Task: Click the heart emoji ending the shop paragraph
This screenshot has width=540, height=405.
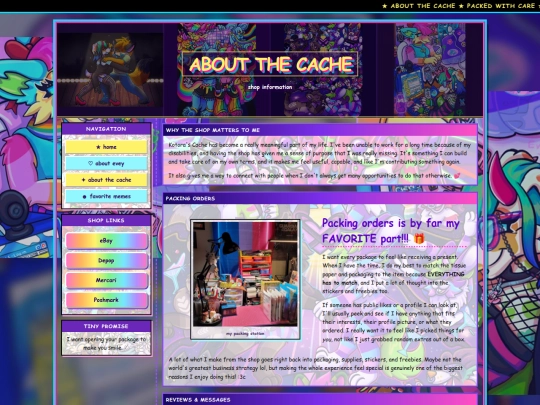Action: point(457,176)
